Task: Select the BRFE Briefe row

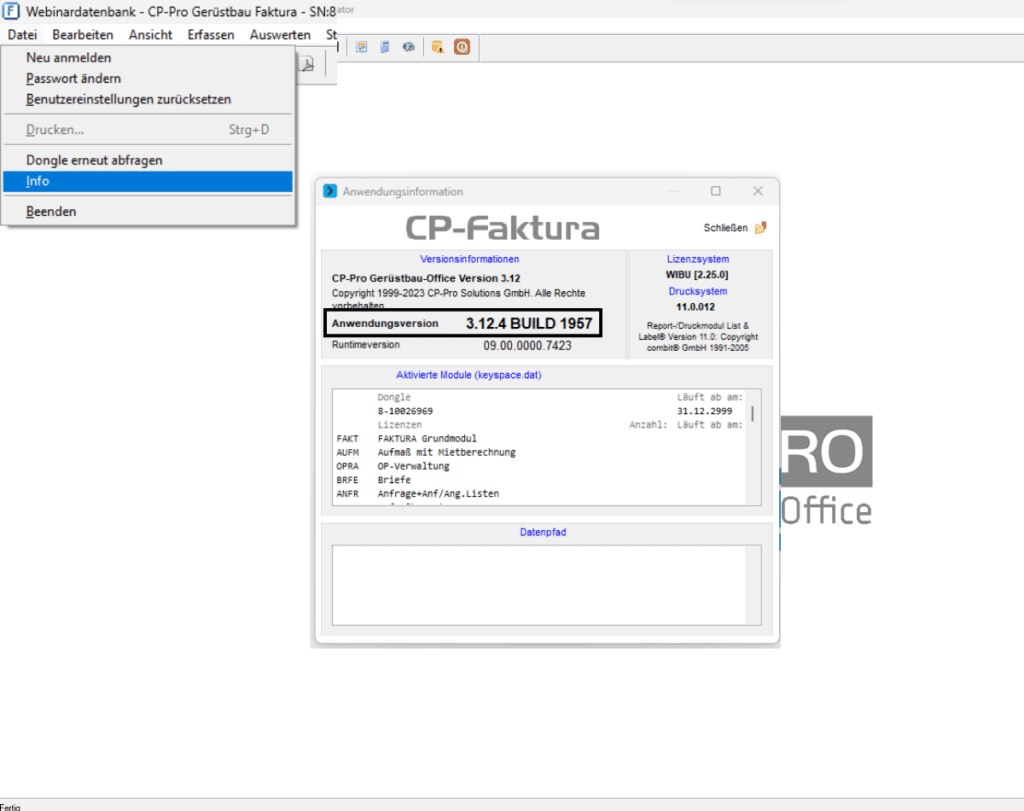Action: pos(538,480)
